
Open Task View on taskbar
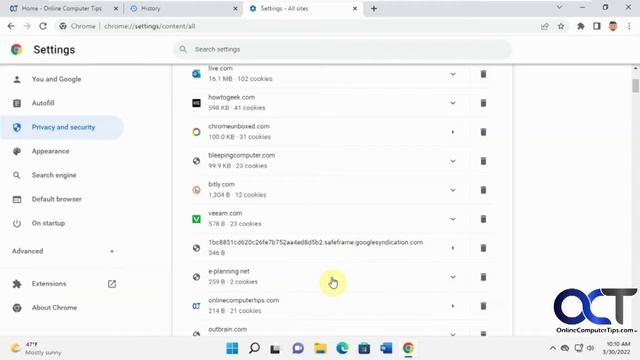coord(276,348)
